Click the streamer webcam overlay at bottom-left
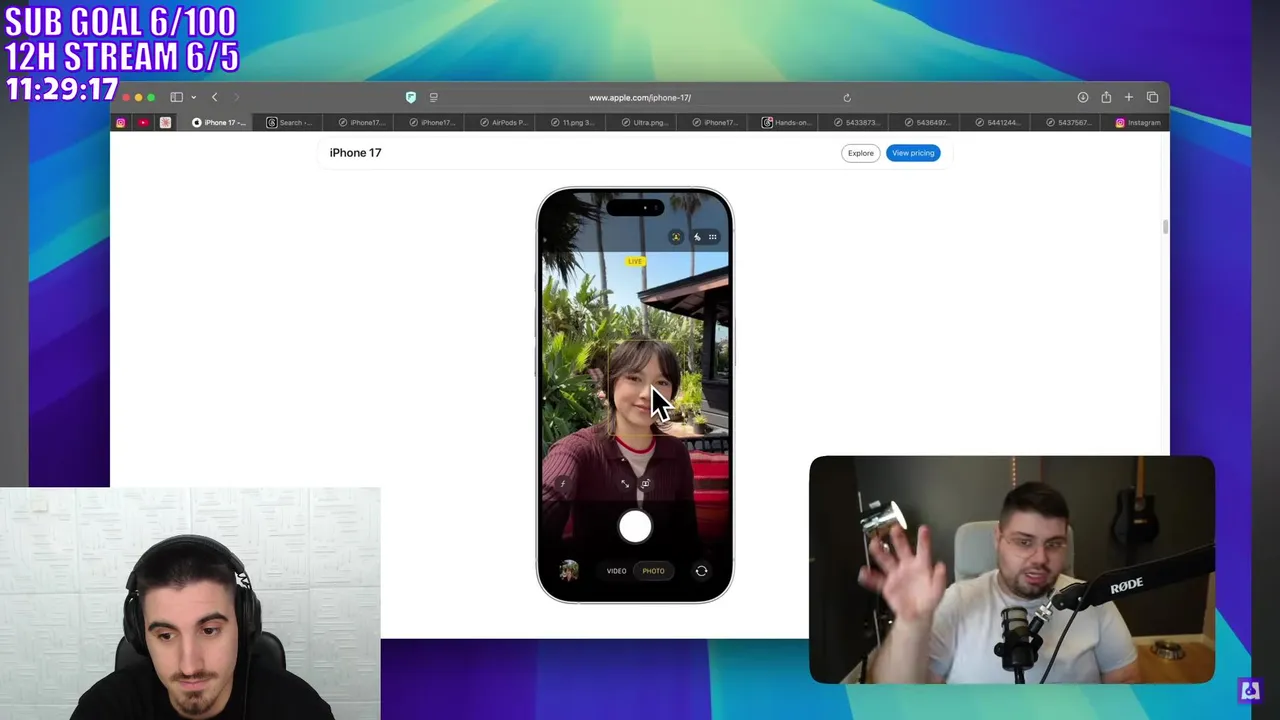Image resolution: width=1280 pixels, height=720 pixels. [x=190, y=604]
